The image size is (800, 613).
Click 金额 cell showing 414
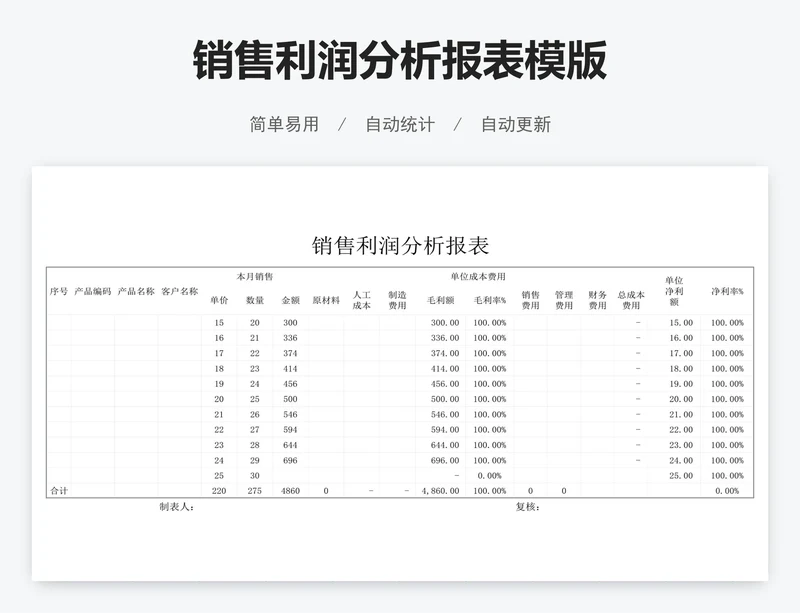[x=290, y=369]
